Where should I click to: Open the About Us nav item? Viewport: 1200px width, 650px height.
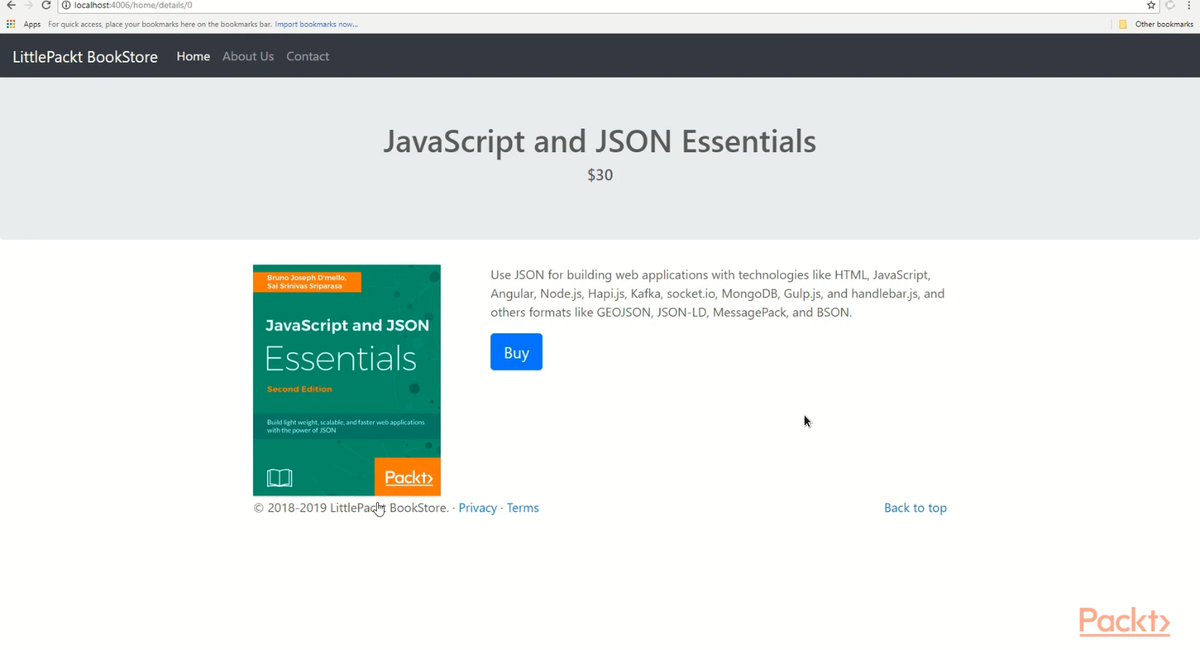coord(248,56)
